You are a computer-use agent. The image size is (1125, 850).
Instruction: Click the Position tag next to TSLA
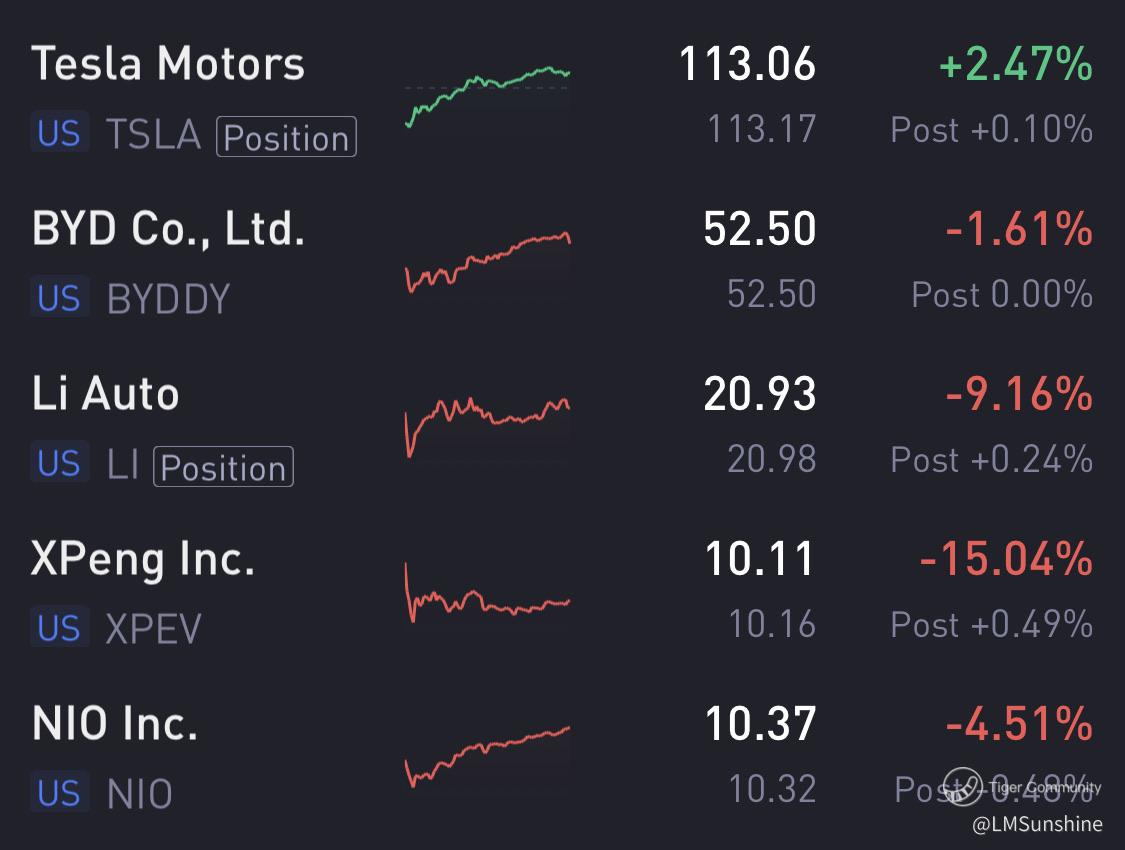coord(286,137)
